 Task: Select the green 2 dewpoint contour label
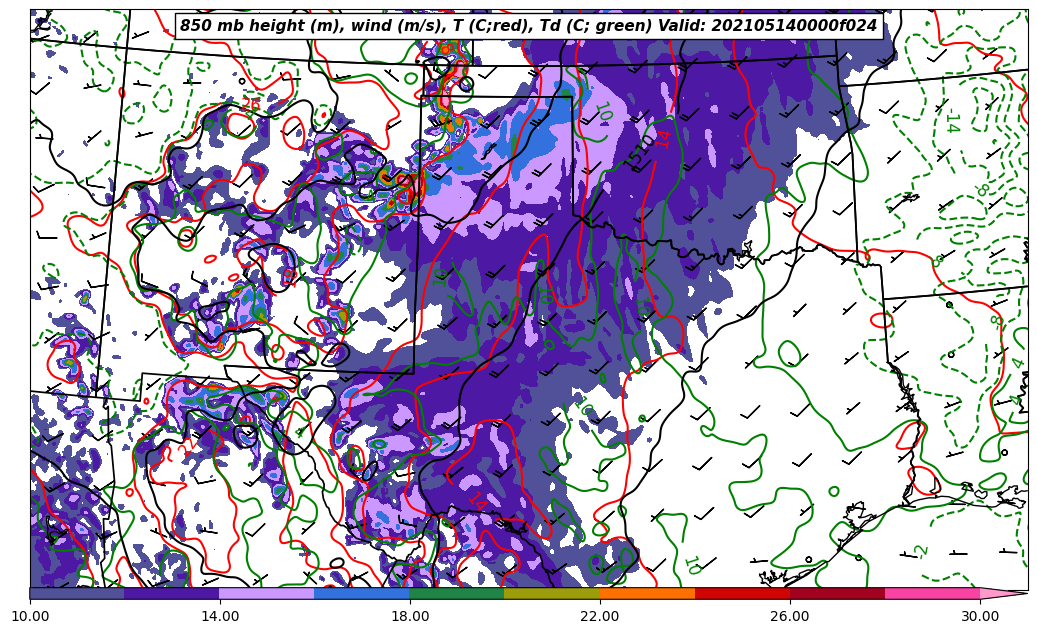[x=921, y=551]
